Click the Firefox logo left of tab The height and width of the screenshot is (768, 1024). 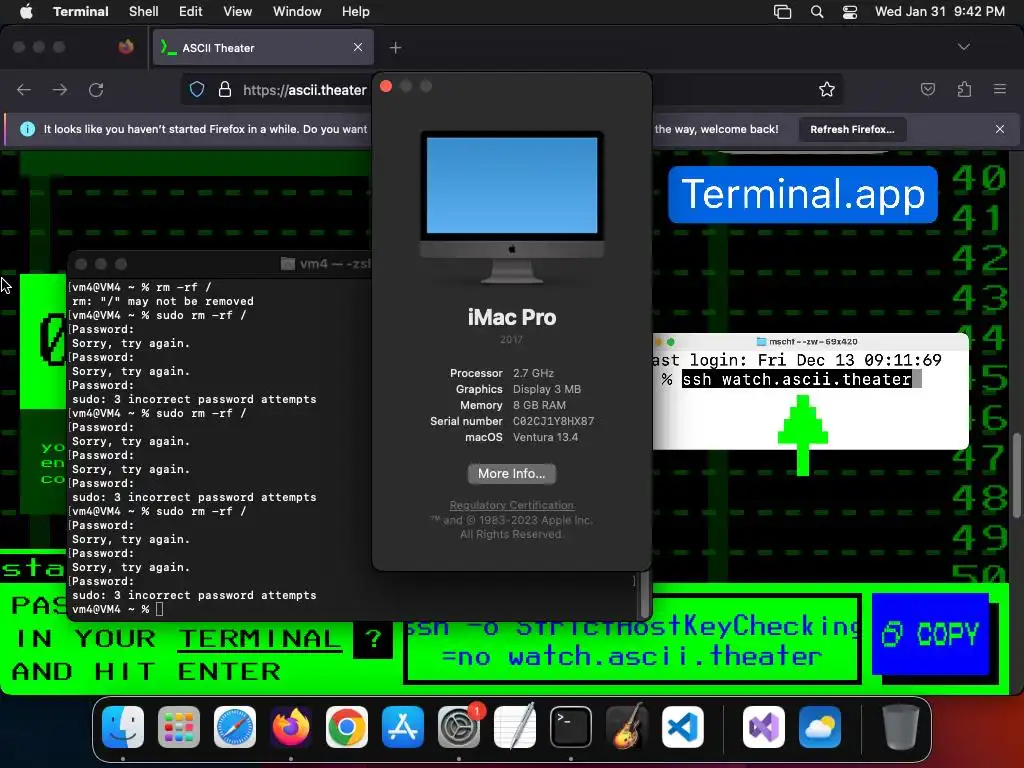coord(125,47)
